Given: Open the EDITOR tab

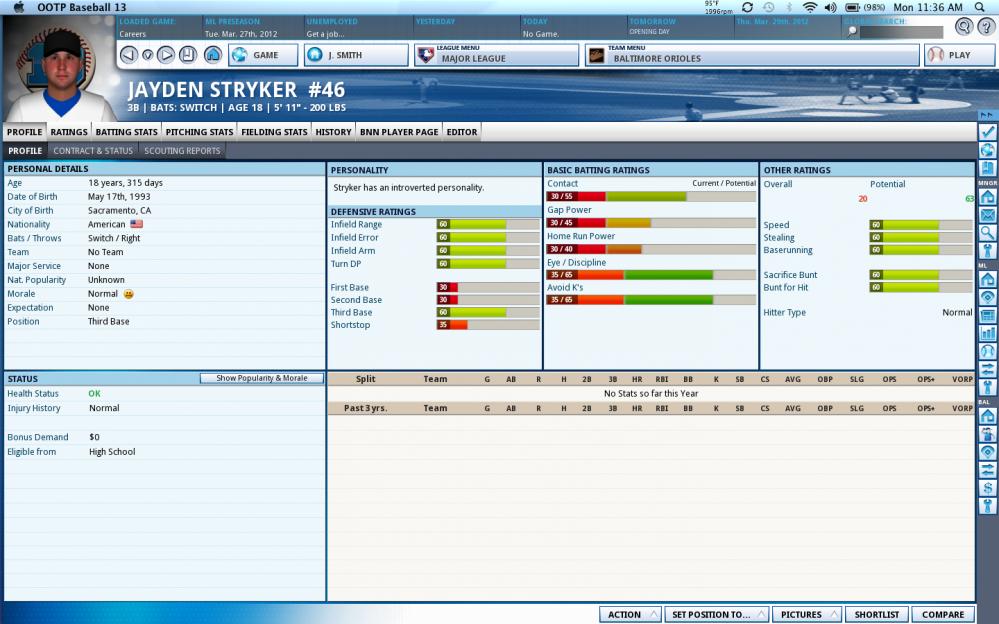Looking at the screenshot, I should click(461, 132).
